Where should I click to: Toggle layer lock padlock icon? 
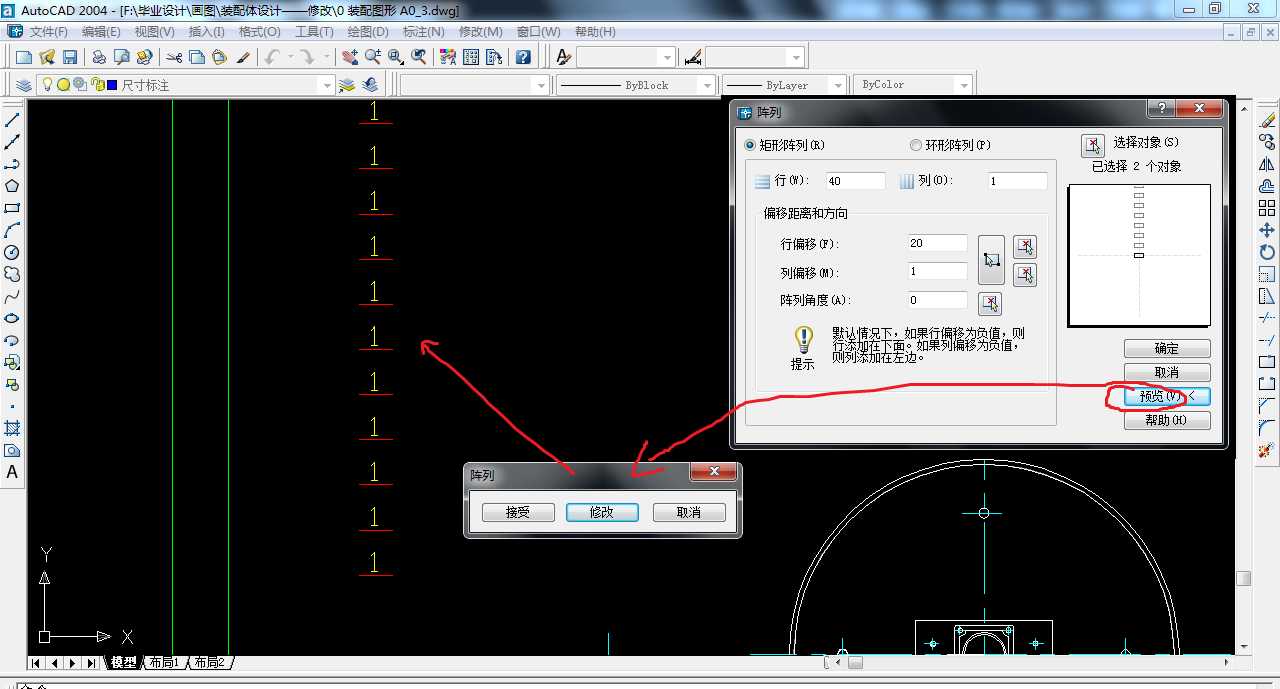click(96, 85)
